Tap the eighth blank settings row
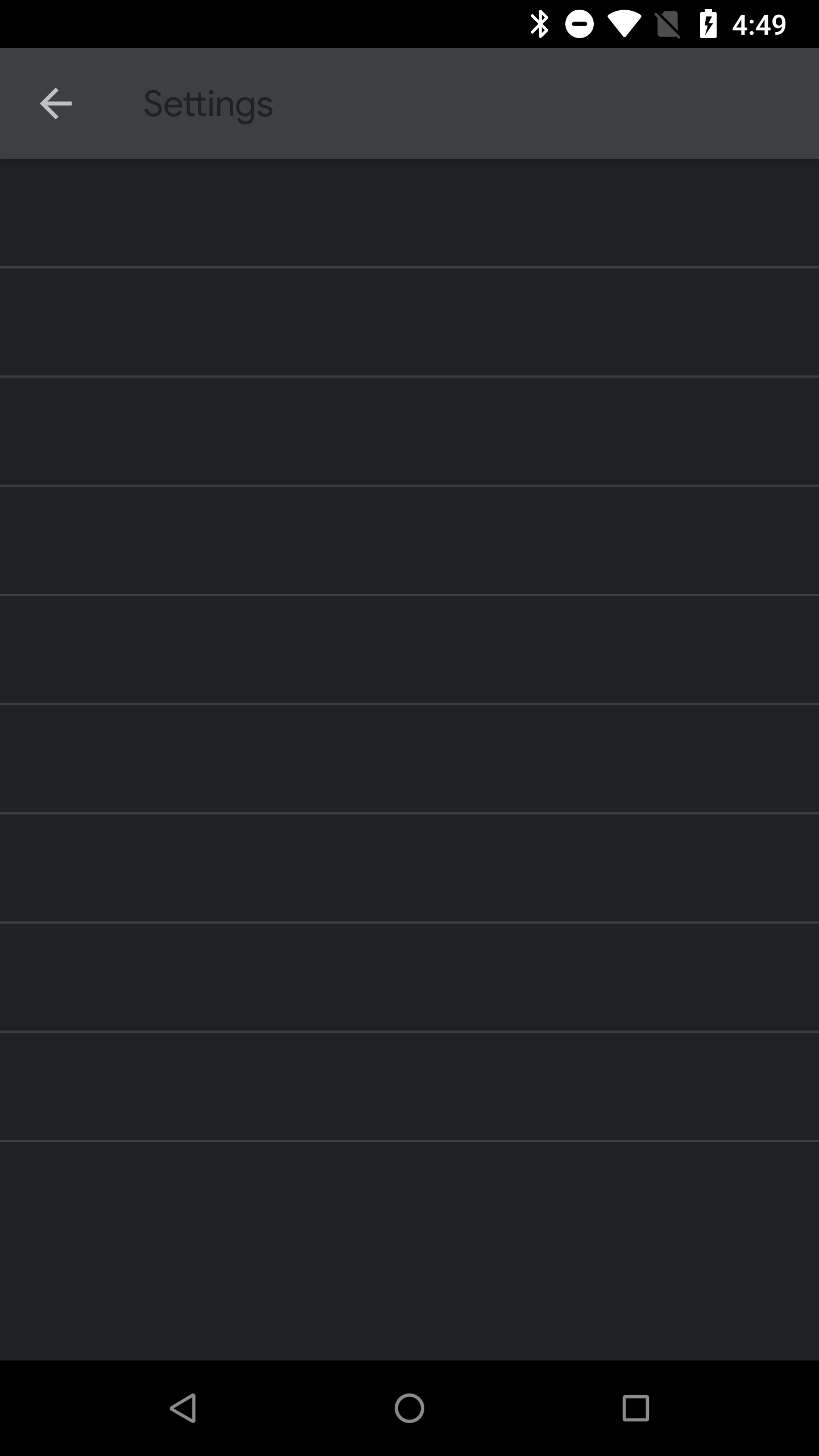The width and height of the screenshot is (819, 1456). coord(409,977)
